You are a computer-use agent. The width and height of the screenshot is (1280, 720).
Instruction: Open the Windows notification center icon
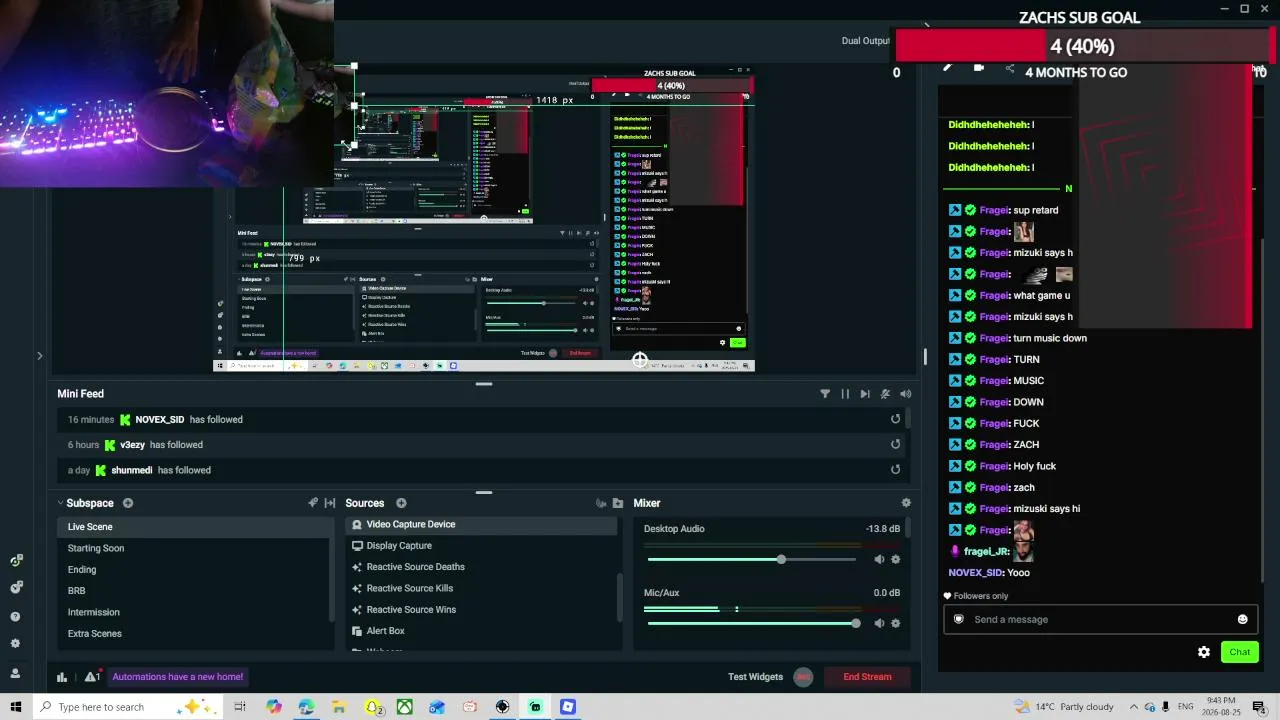(x=1259, y=707)
